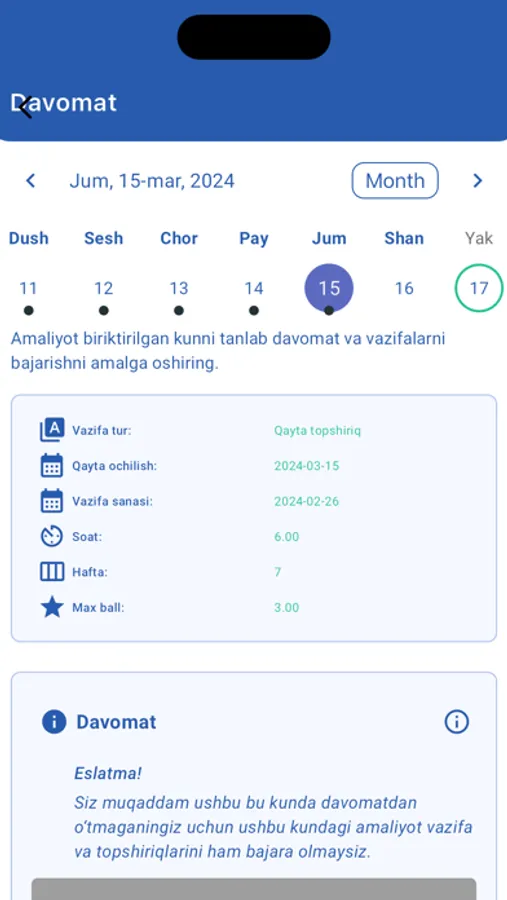Go to the previous week with left chevron

coord(31,181)
